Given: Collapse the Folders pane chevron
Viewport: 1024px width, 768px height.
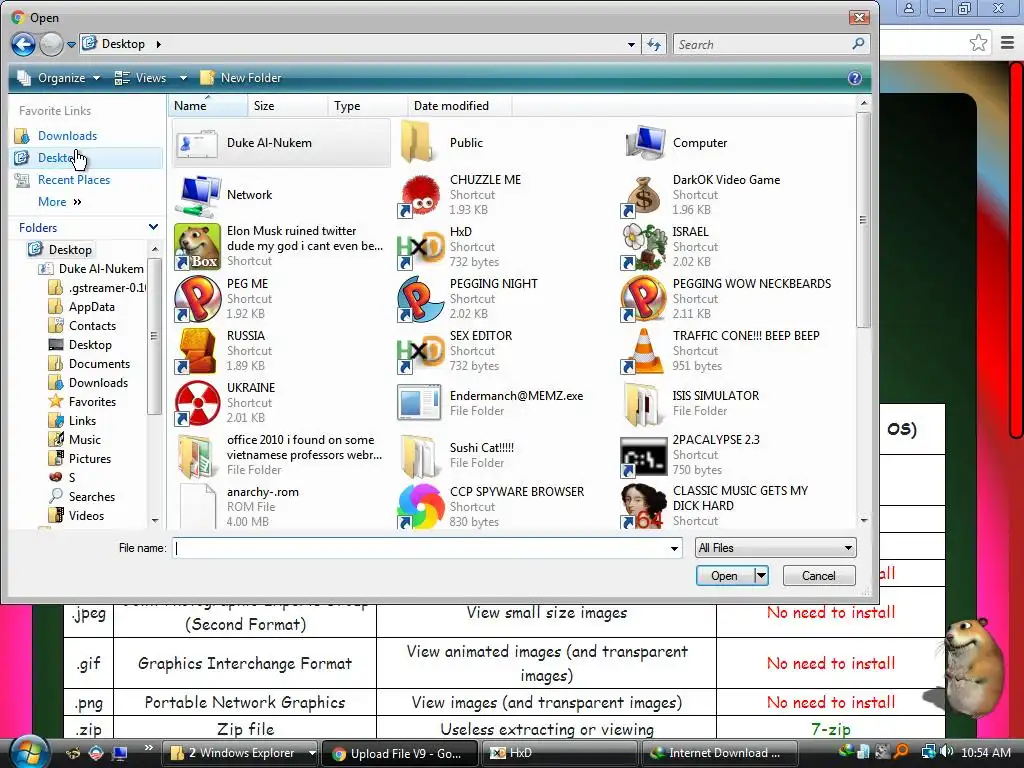Looking at the screenshot, I should [x=153, y=227].
